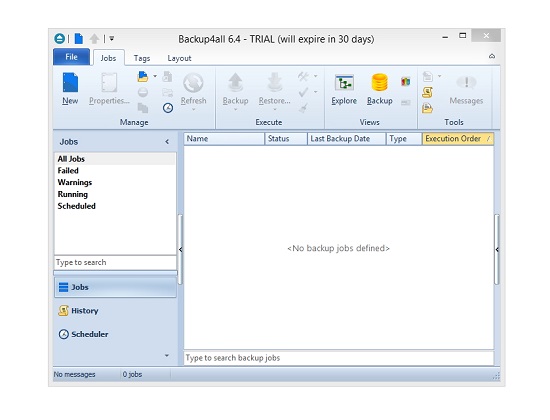This screenshot has height=420, width=550.
Task: Sort by the Execution Order column header
Action: click(458, 139)
